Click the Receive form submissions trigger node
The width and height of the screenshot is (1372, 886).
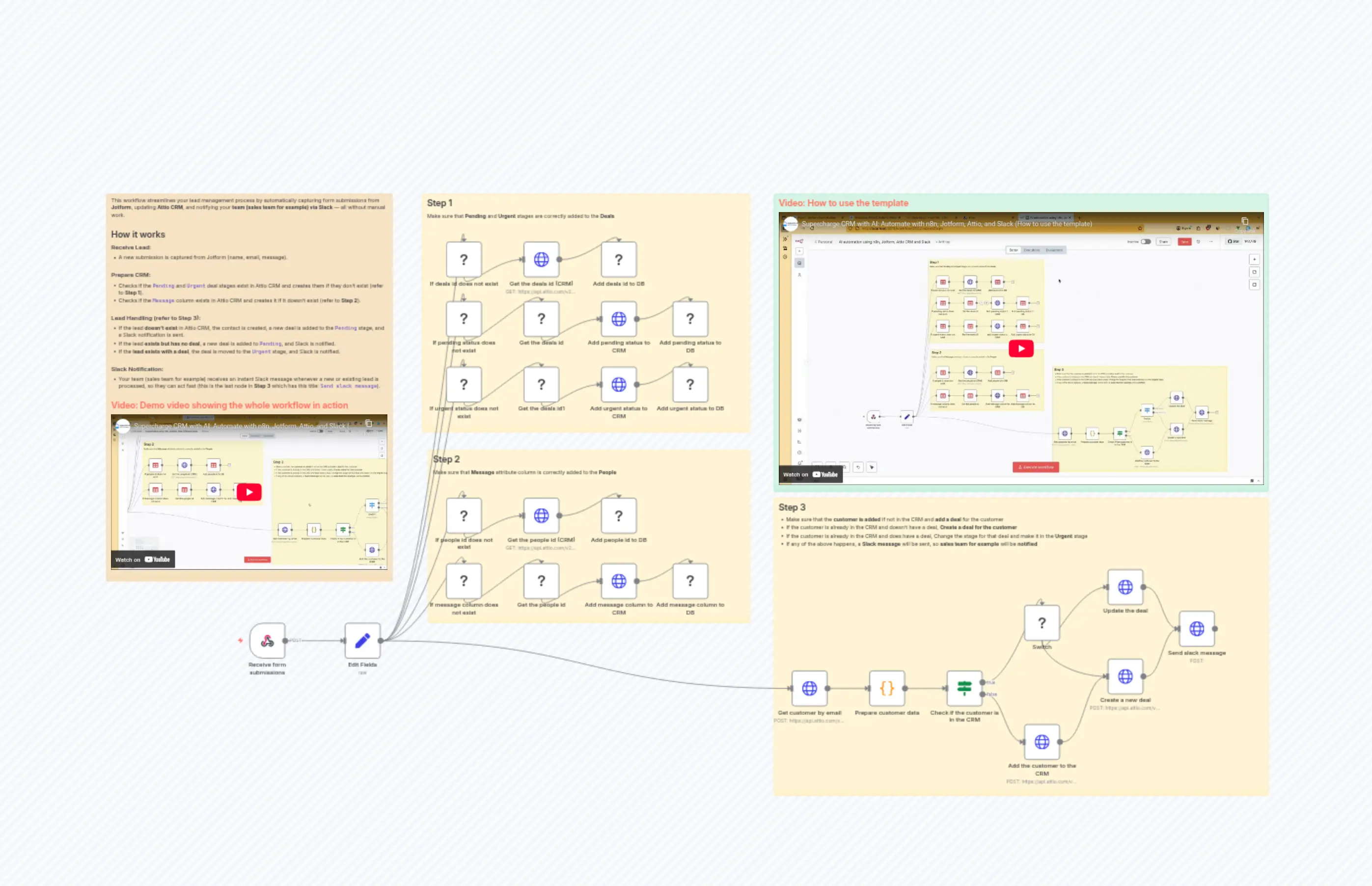point(267,641)
